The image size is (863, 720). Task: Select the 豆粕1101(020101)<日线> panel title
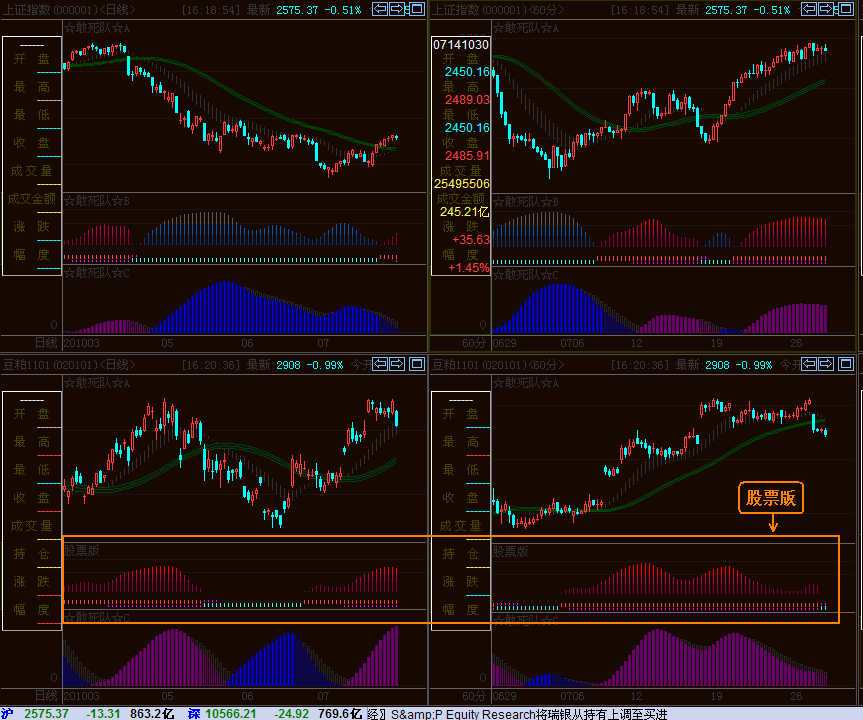pyautogui.click(x=69, y=364)
